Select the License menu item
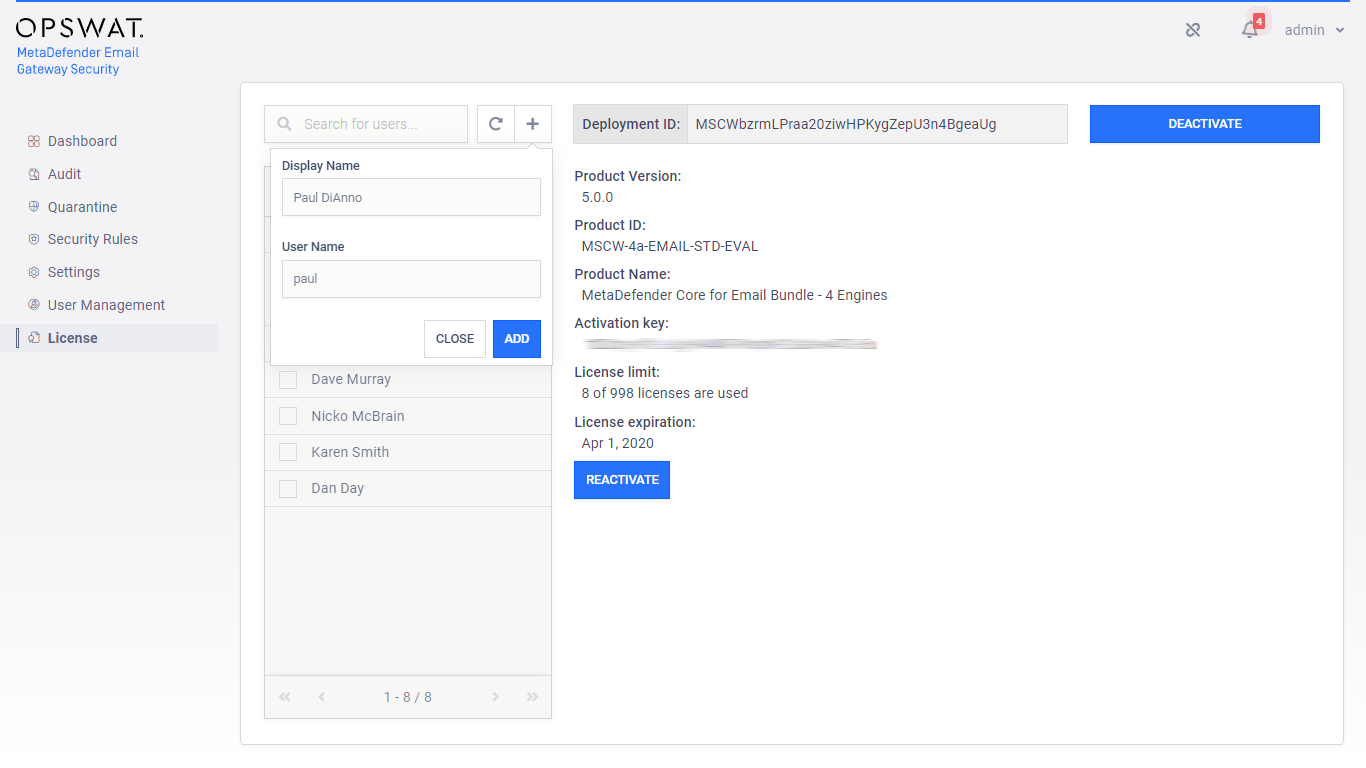The image size is (1366, 768). (73, 338)
